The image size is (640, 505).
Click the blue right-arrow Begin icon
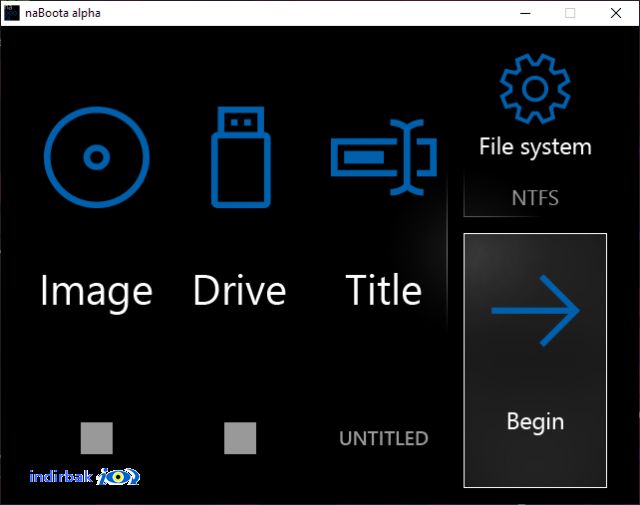[536, 311]
